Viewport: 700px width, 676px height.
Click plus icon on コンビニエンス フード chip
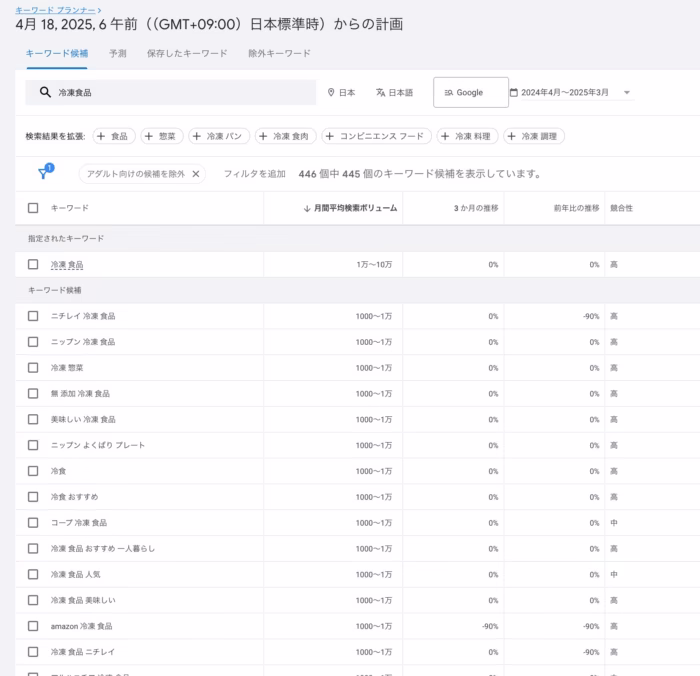point(329,136)
